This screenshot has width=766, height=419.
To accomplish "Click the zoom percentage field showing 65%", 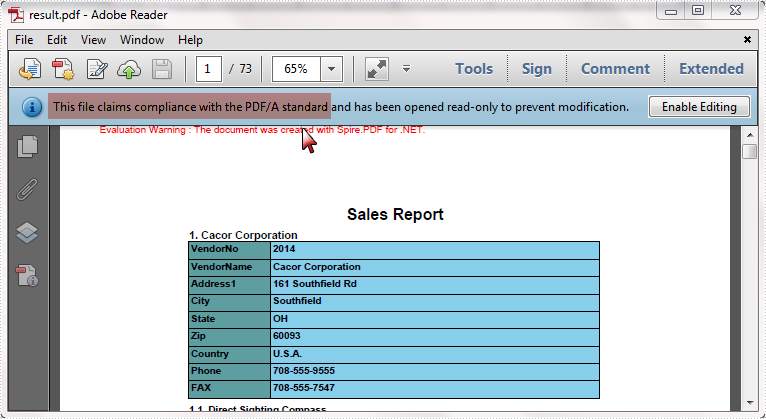I will pos(296,69).
